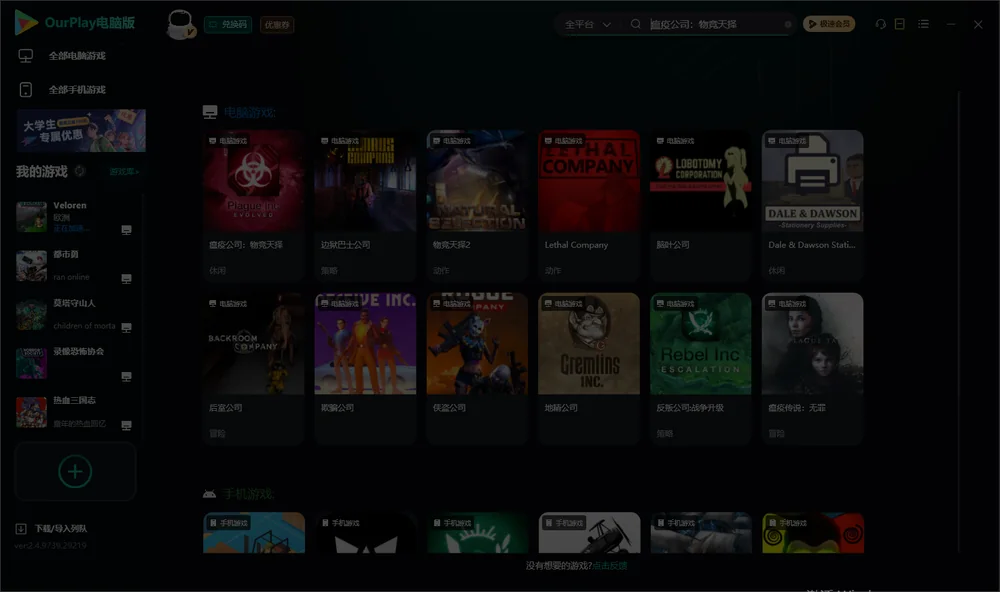Open the 欺骗公司 Deceive Inc card
Viewport: 1000px width, 592px height.
click(365, 369)
